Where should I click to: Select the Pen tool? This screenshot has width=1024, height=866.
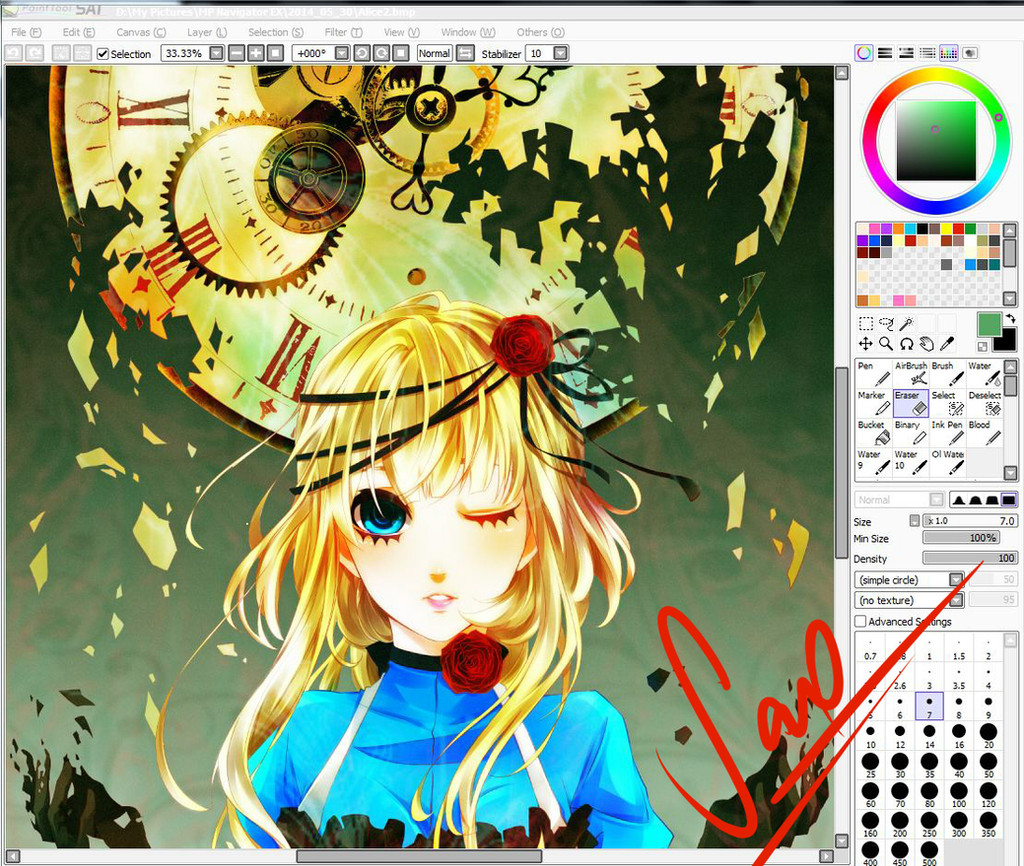click(874, 374)
